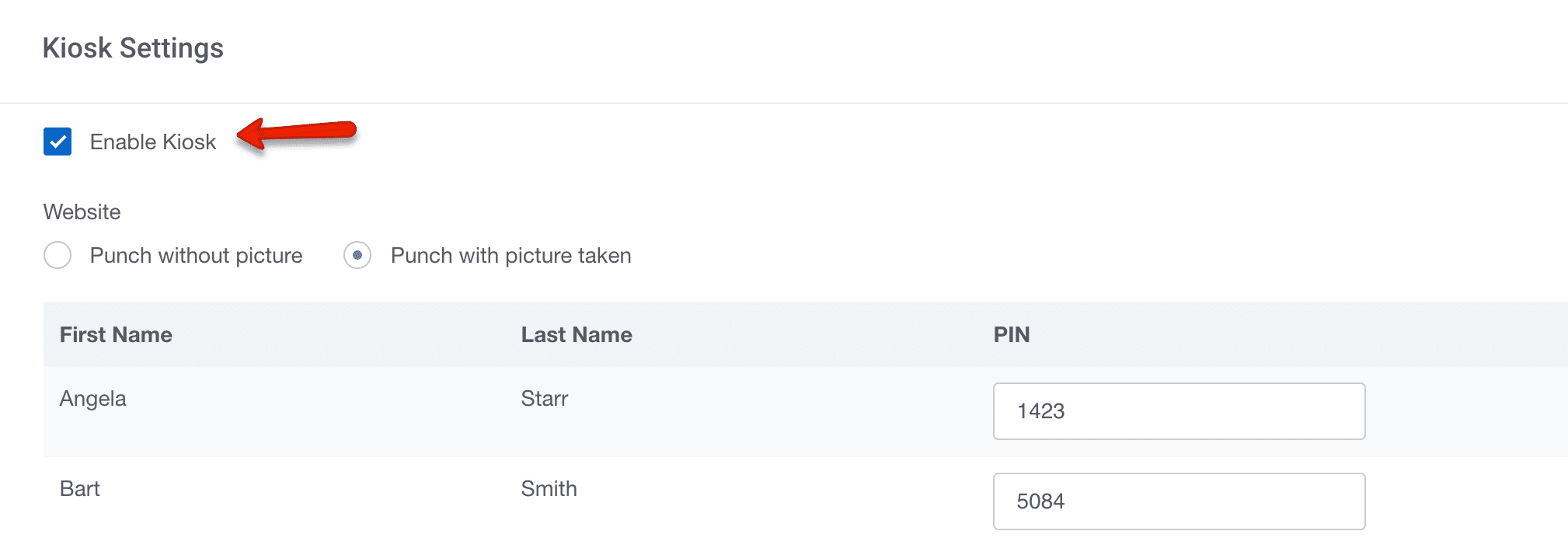Screen dimensions: 1568x538
Task: Click the filled dot in the selected radio button
Action: tap(357, 255)
